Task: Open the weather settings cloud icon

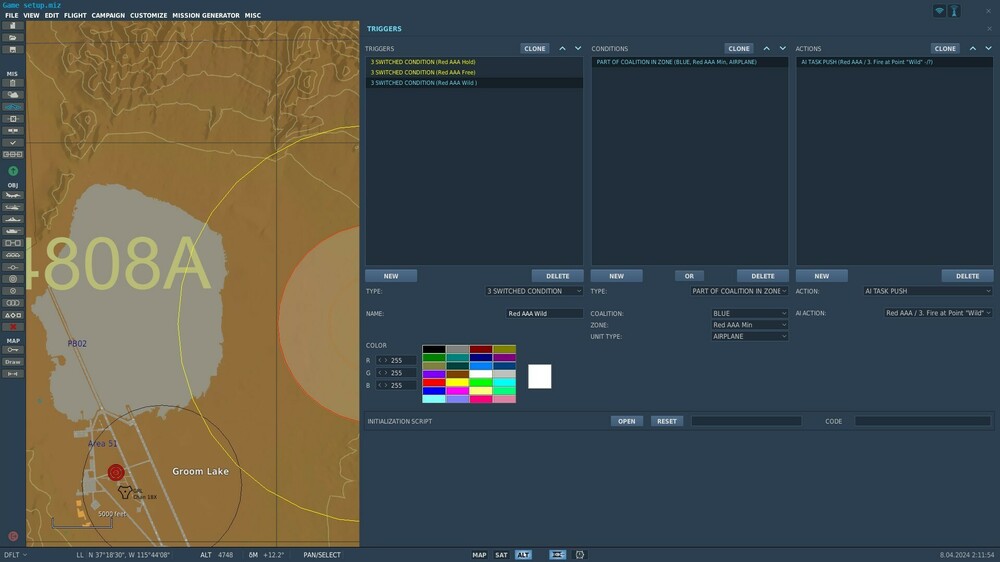Action: tap(13, 94)
